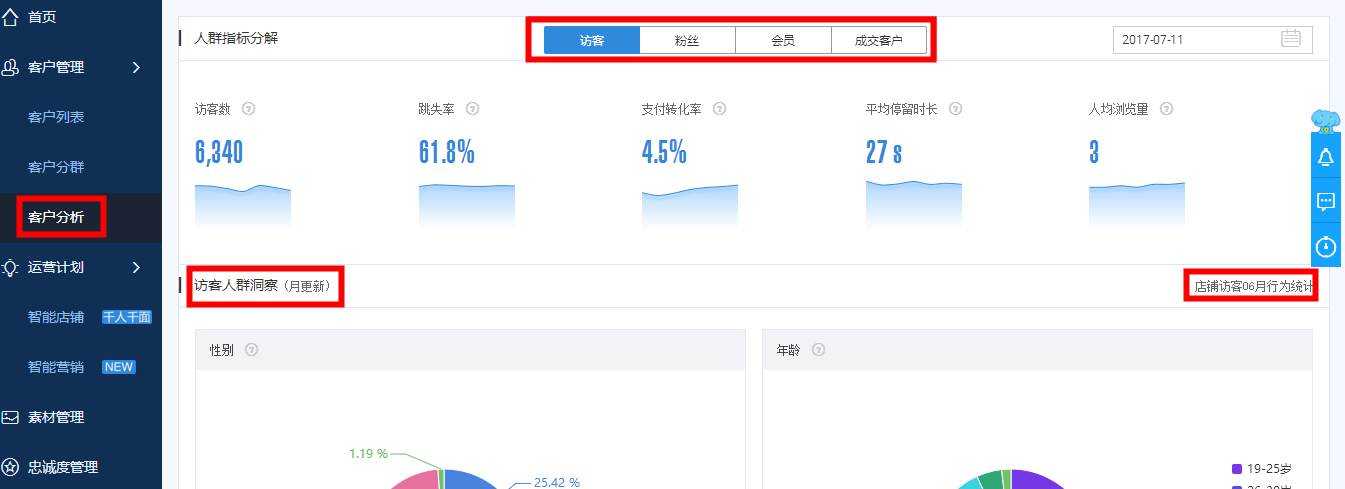This screenshot has width=1345, height=489.
Task: Switch to the 成交客户 tab
Action: [879, 40]
